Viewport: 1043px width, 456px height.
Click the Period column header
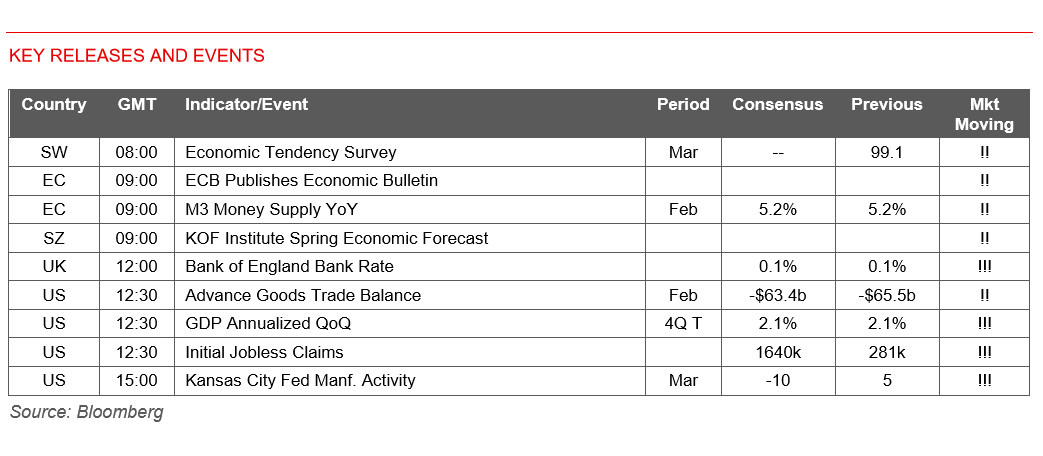[x=683, y=105]
